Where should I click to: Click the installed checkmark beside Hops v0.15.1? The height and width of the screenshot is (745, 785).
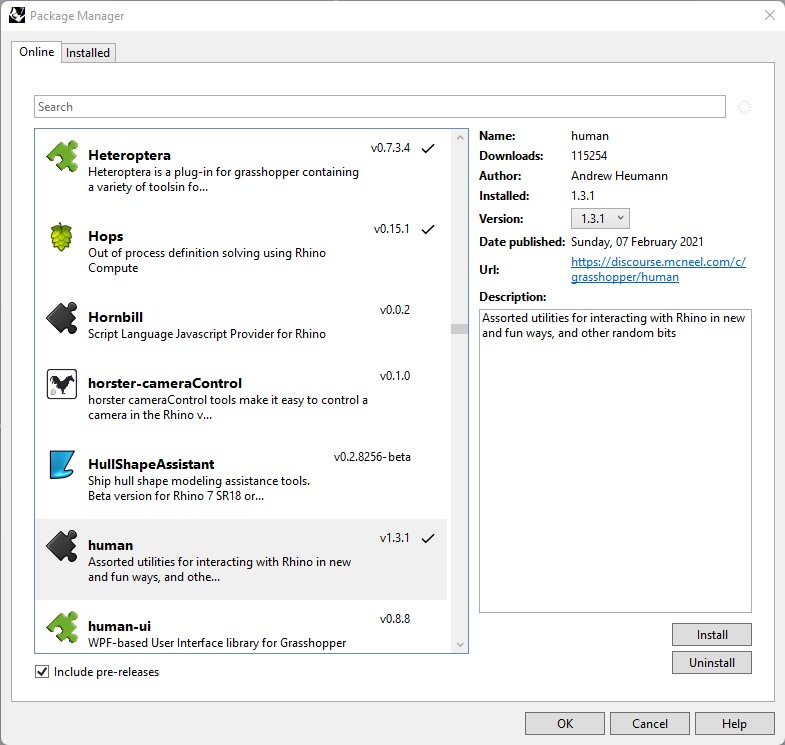click(x=428, y=229)
